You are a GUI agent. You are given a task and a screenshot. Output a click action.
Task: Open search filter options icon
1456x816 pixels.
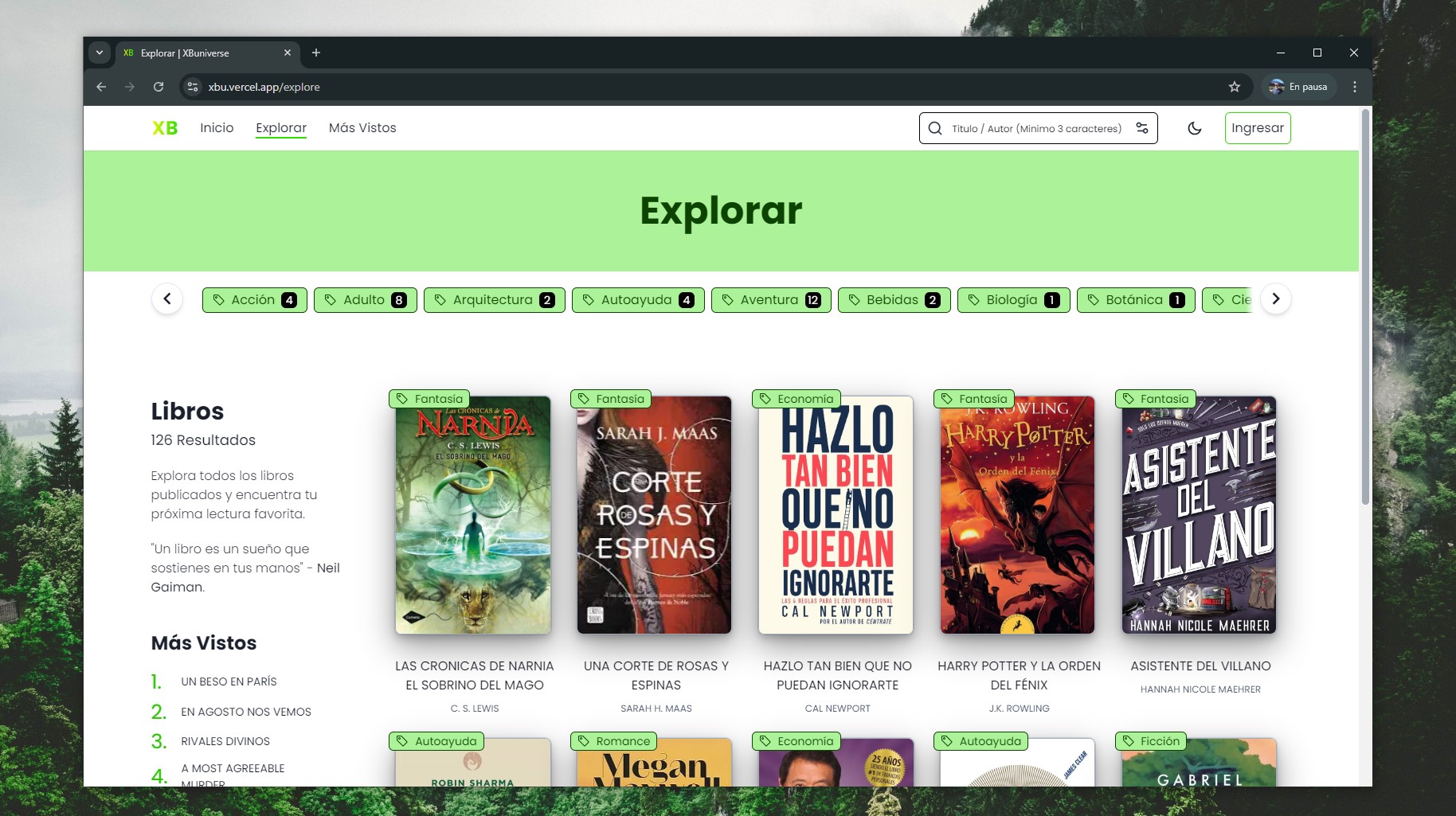tap(1141, 128)
